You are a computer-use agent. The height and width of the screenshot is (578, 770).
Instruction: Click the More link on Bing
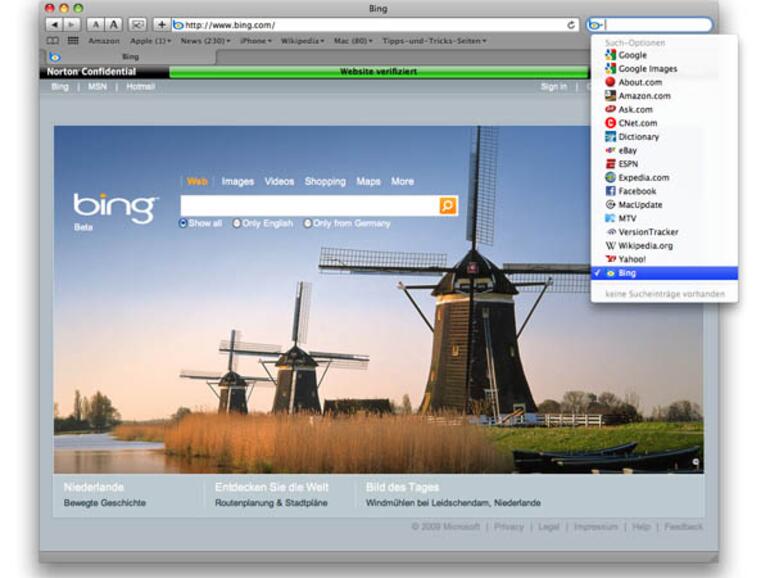coord(402,181)
